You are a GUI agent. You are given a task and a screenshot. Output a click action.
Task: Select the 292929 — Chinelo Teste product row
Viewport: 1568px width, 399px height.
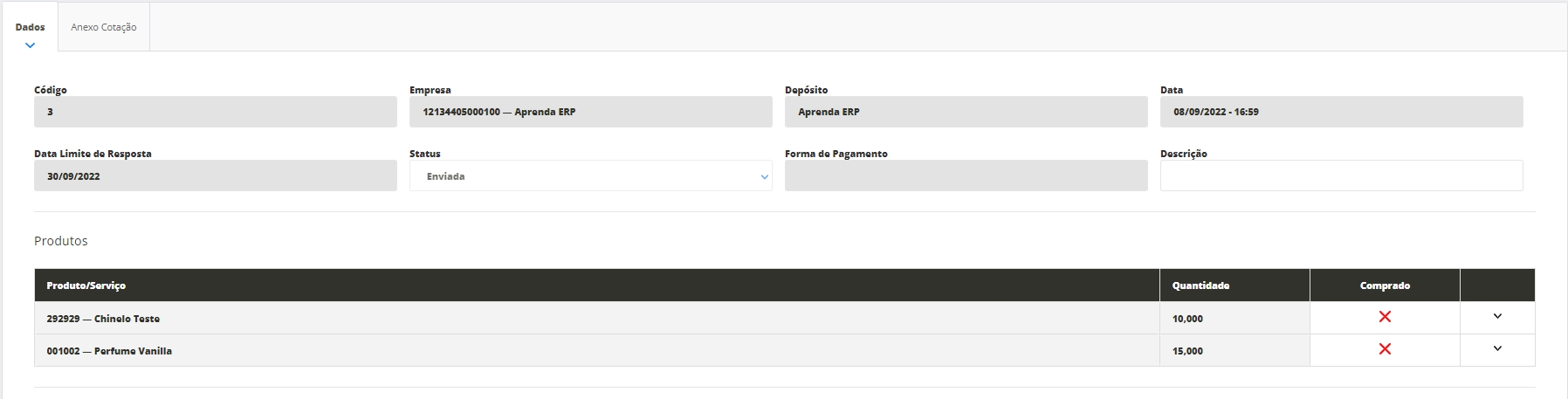tap(103, 319)
